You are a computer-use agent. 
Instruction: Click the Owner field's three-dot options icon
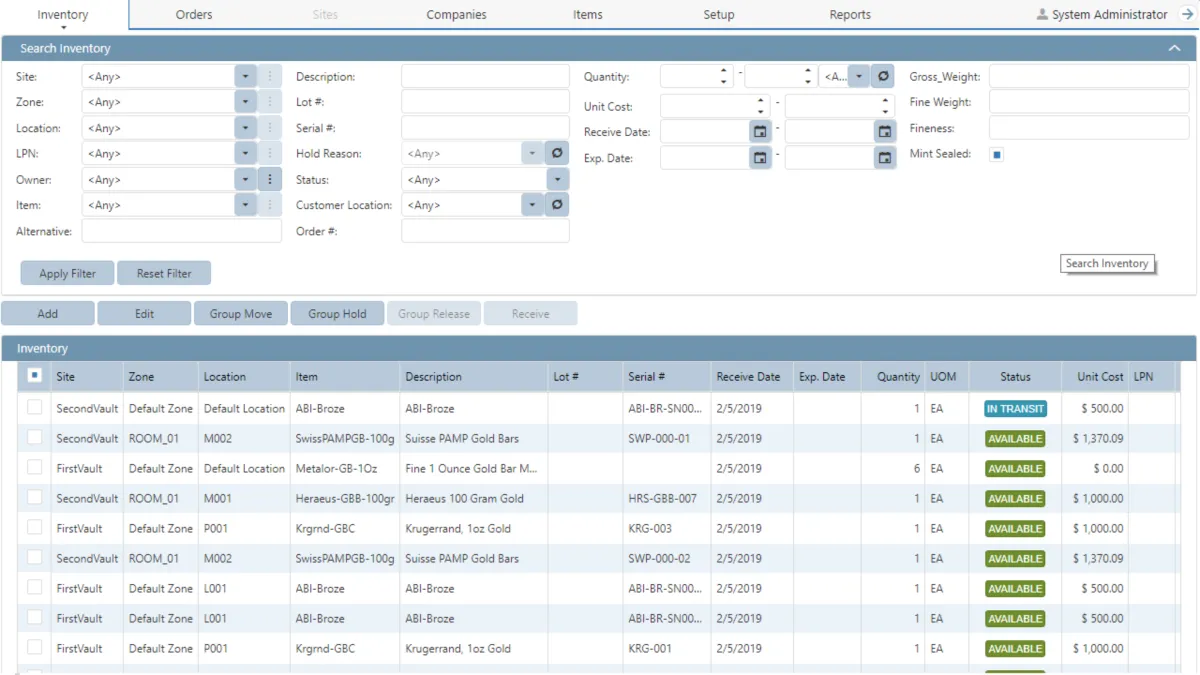pyautogui.click(x=269, y=180)
